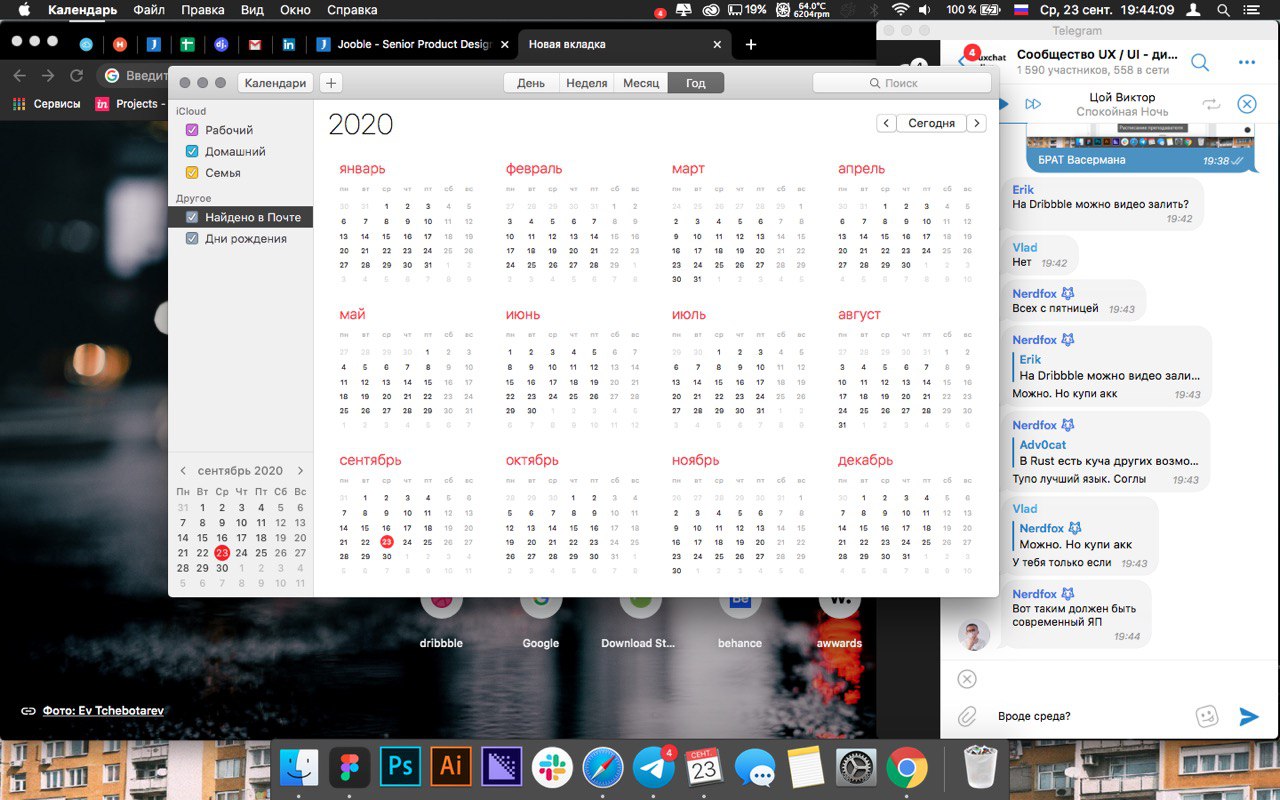This screenshot has height=800, width=1280.
Task: Open Telegram chat options three-dots menu
Action: (x=1246, y=62)
